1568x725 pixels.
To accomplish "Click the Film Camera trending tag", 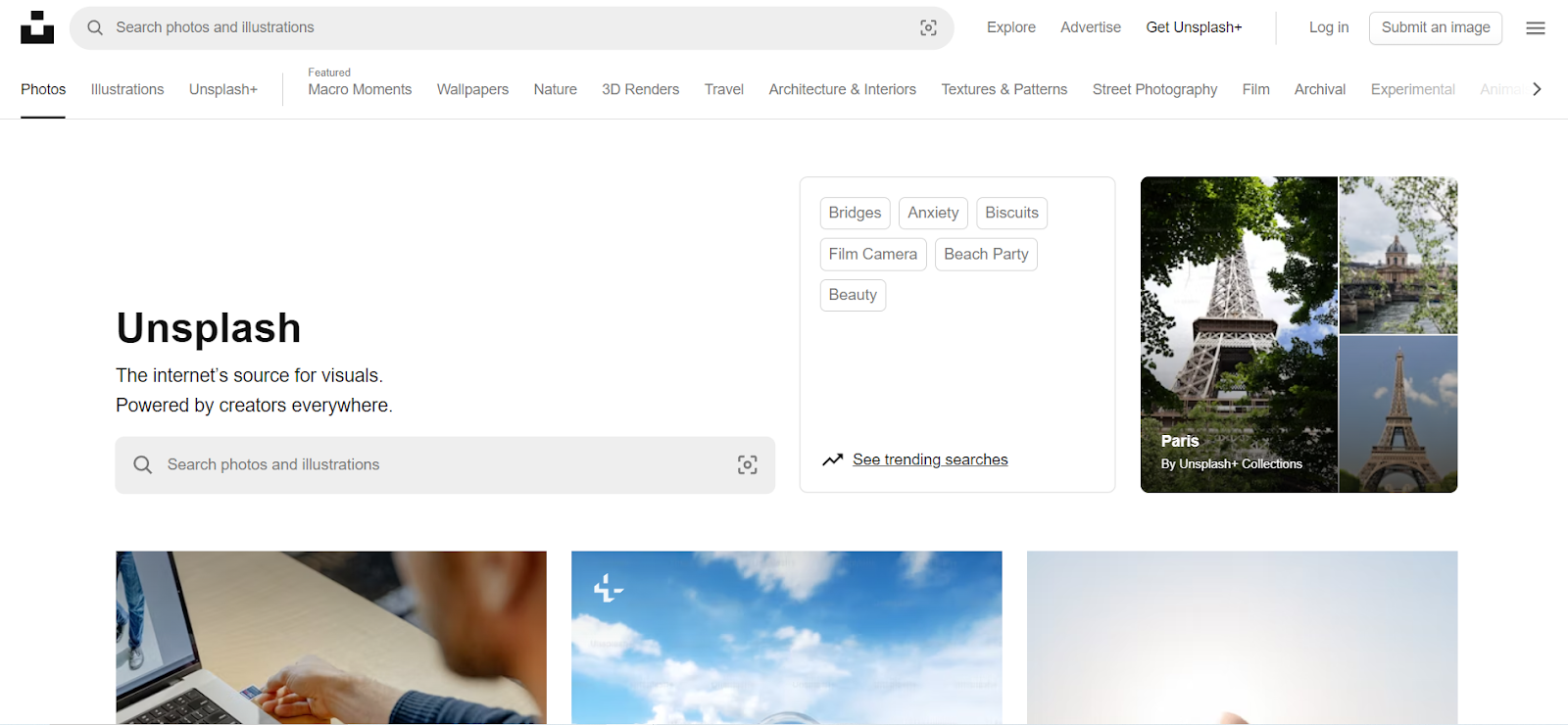I will 873,254.
